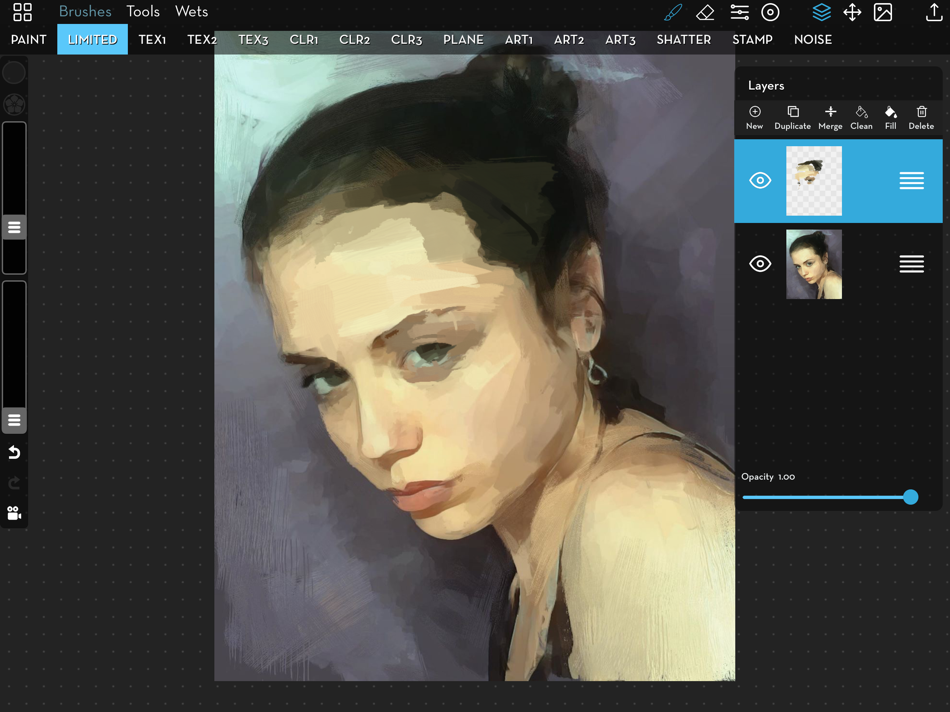This screenshot has width=950, height=712.
Task: Tap the share export icon
Action: pos(933,13)
